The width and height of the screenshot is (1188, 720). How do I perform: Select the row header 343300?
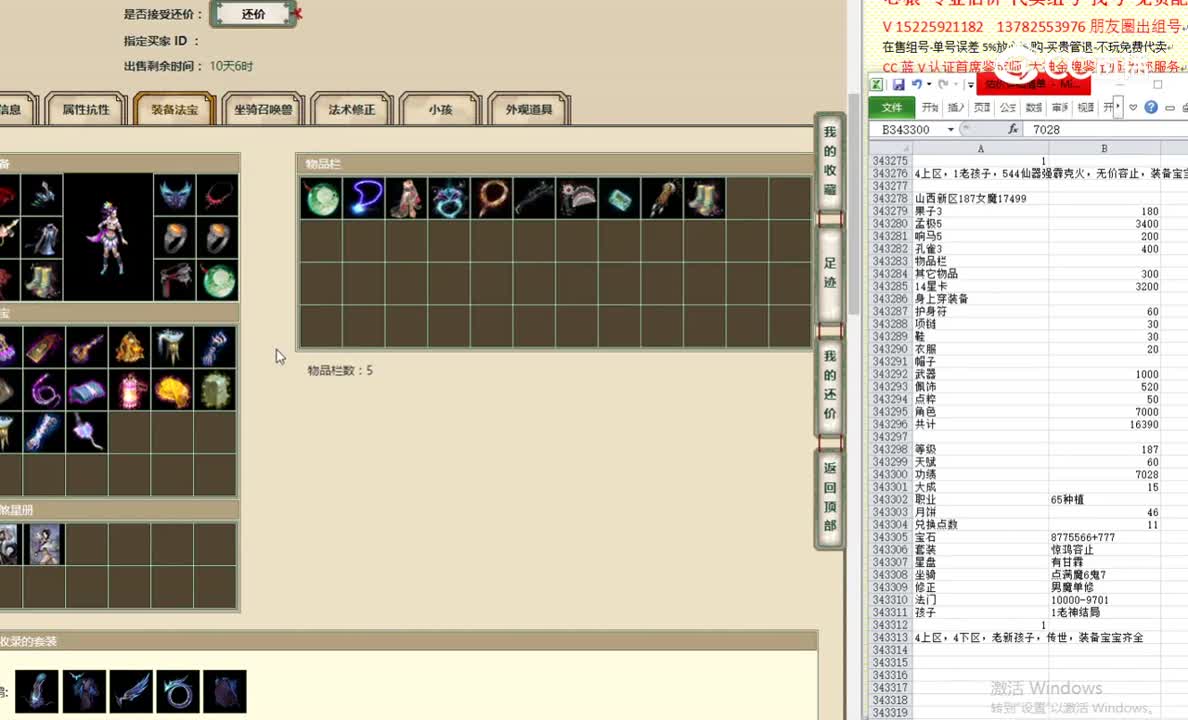[x=889, y=474]
